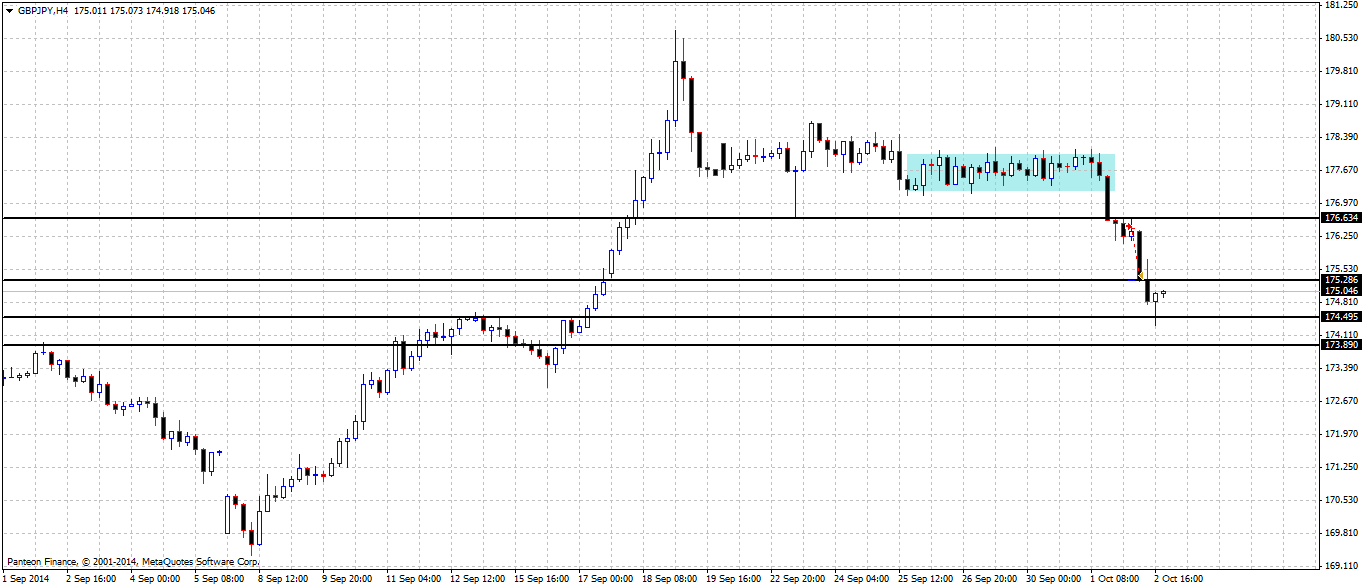1362x587 pixels.
Task: Click the 26 Sep 20:00 time label
Action: [x=990, y=579]
